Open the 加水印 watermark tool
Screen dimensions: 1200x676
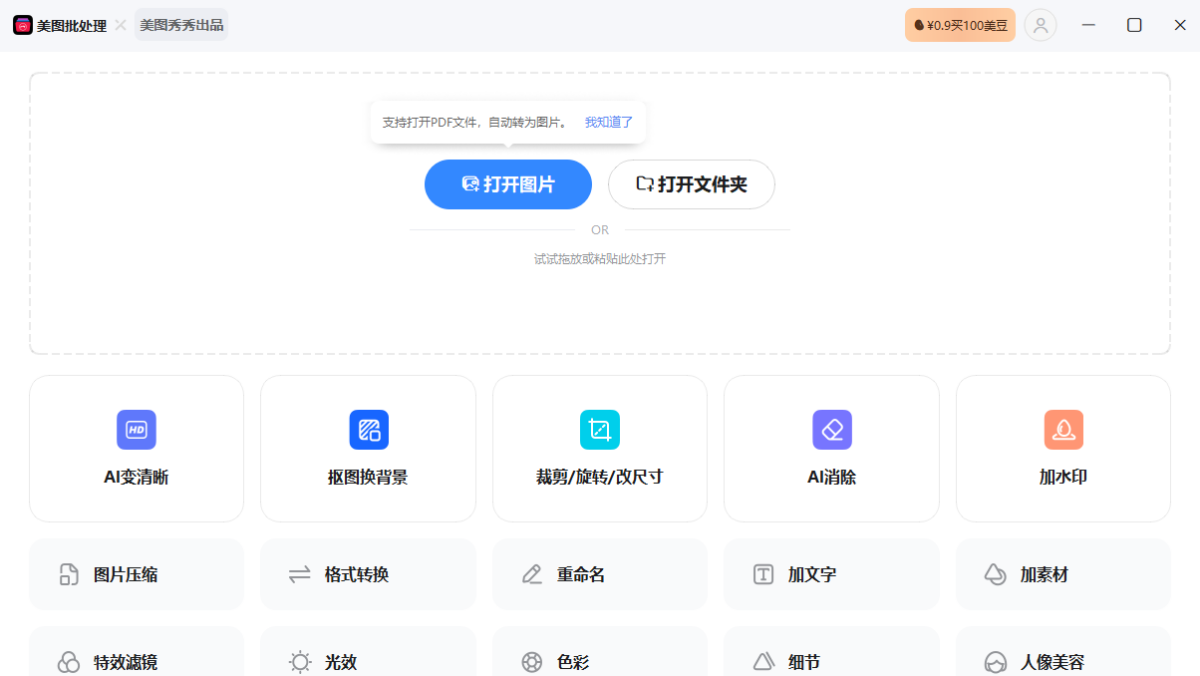pos(1063,448)
